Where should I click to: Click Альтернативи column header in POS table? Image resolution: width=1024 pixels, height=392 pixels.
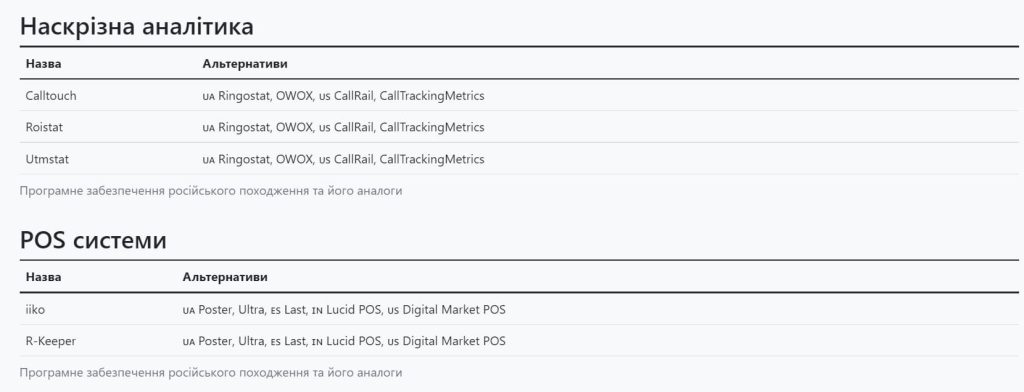click(225, 277)
